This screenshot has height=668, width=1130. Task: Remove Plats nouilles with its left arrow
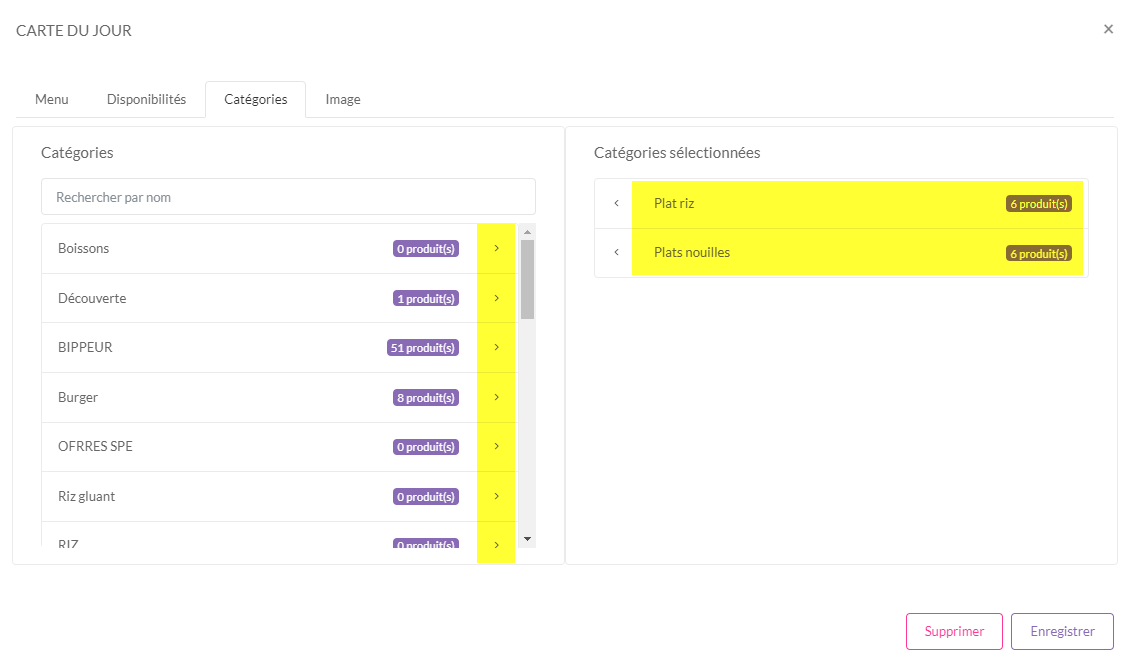pos(616,252)
